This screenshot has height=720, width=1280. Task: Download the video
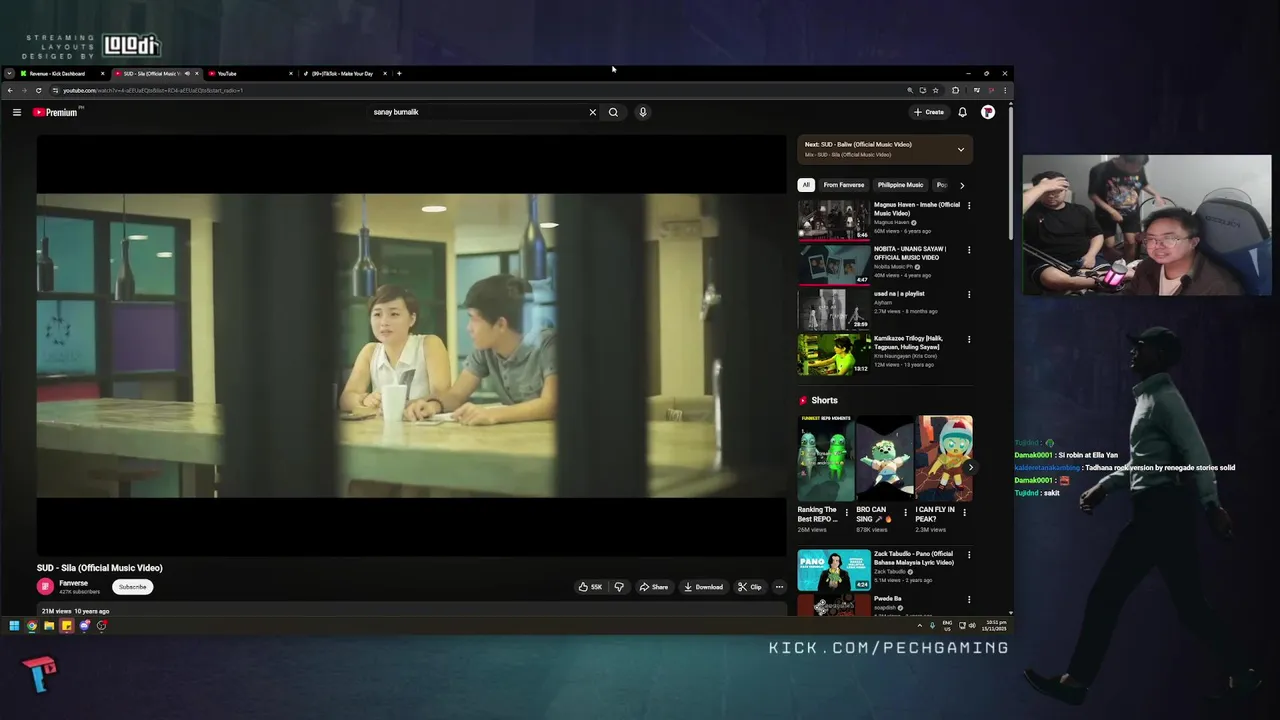[704, 587]
